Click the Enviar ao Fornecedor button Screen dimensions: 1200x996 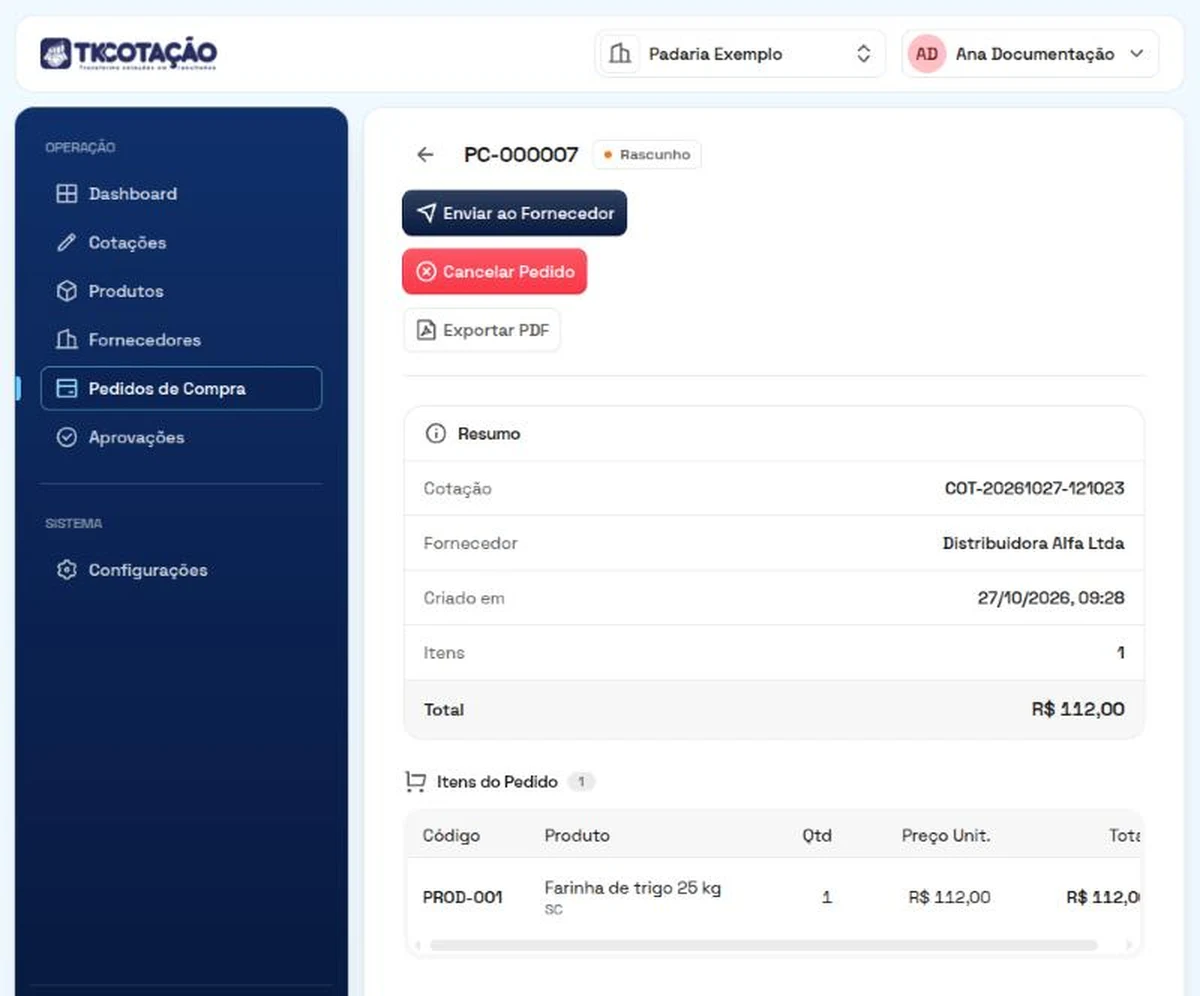click(x=514, y=213)
